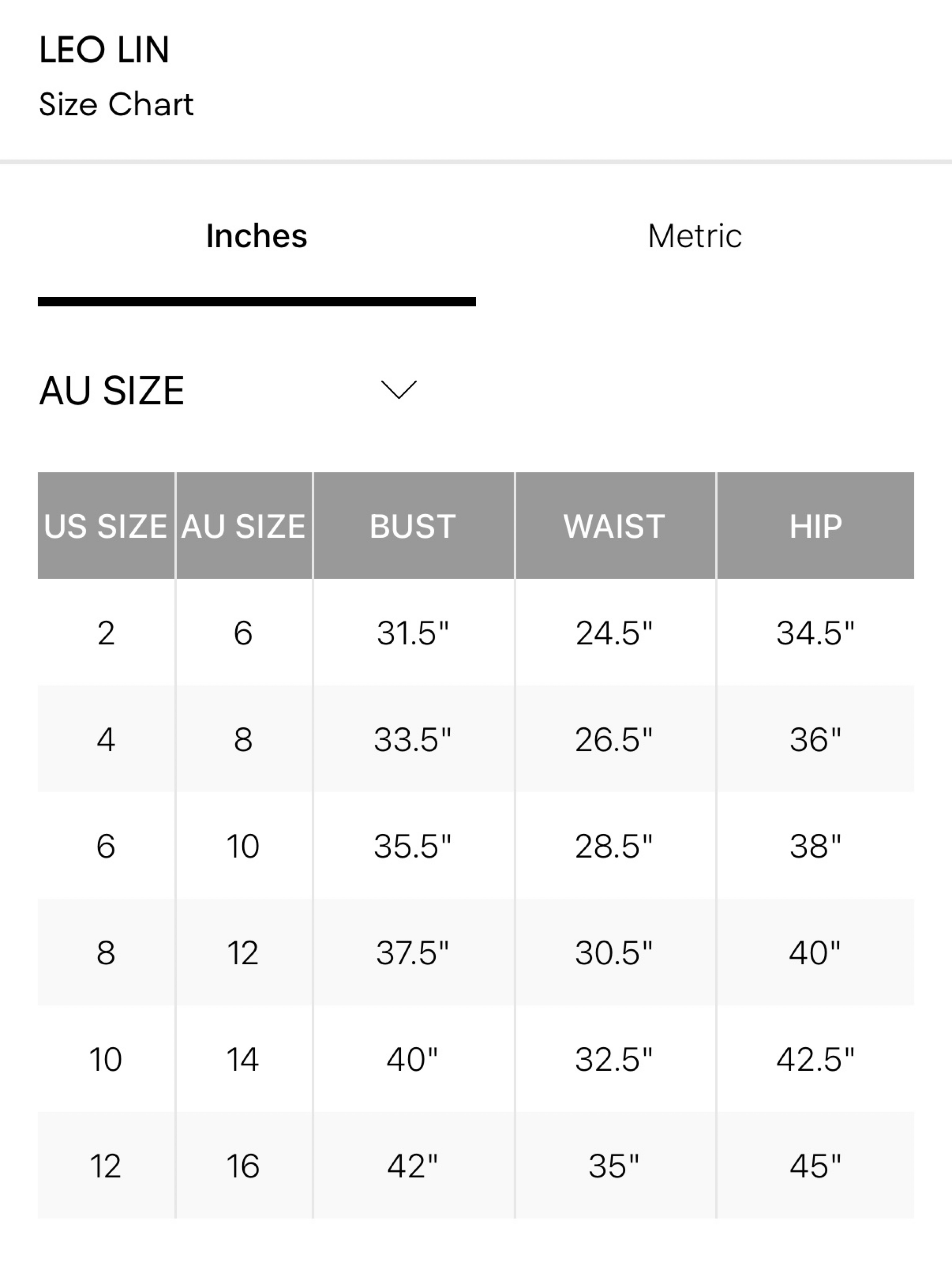The width and height of the screenshot is (952, 1268).
Task: Select the 38" hip cell
Action: coord(816,846)
